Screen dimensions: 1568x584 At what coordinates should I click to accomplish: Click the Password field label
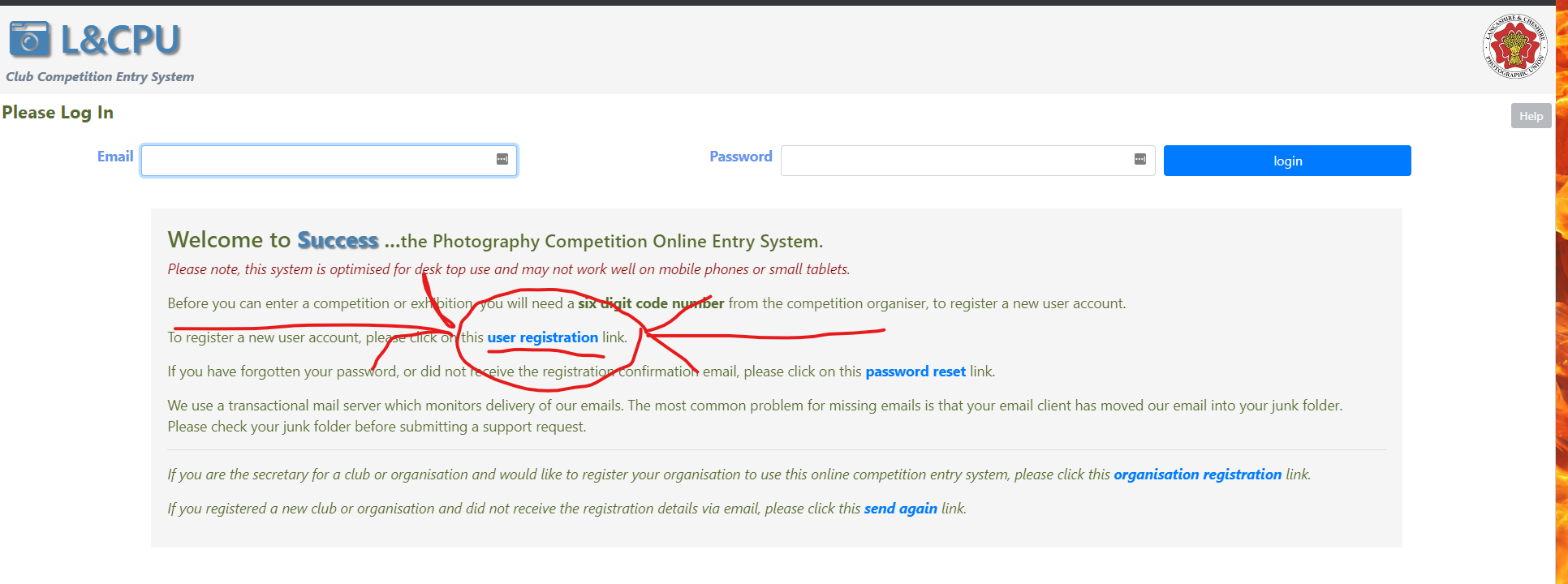(740, 157)
